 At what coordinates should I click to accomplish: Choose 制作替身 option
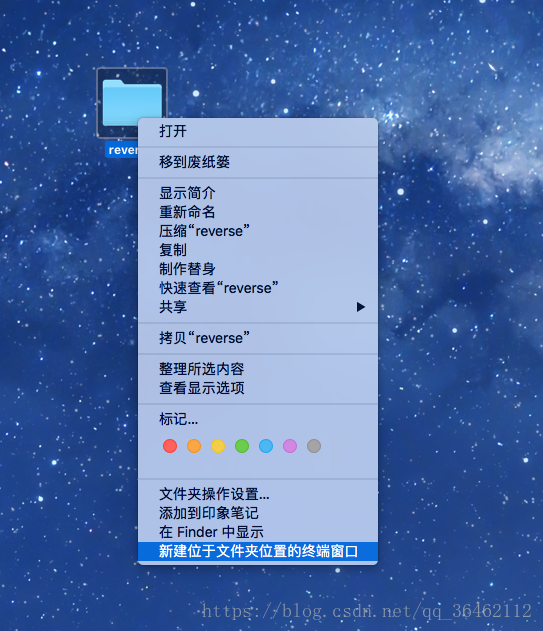tap(258, 269)
